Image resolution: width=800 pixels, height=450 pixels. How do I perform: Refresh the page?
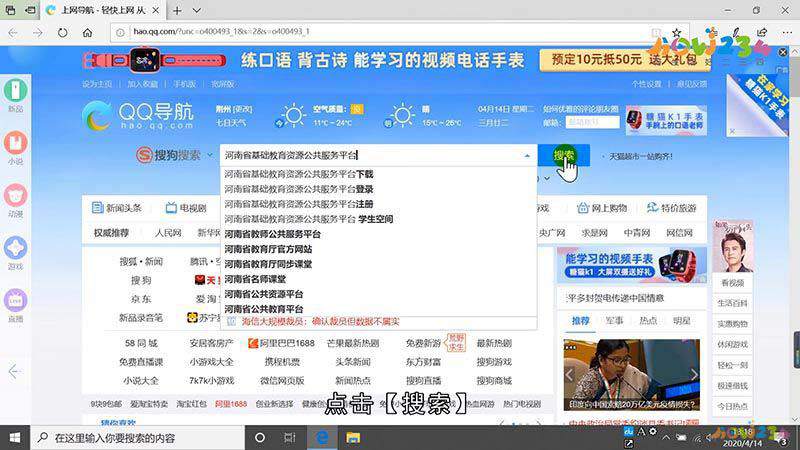(x=62, y=33)
